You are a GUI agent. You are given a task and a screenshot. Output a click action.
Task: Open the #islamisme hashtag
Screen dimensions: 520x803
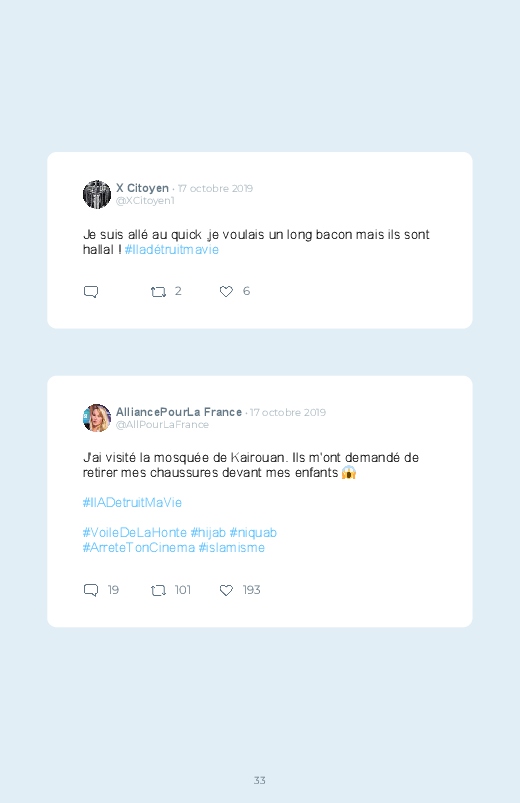(x=232, y=547)
